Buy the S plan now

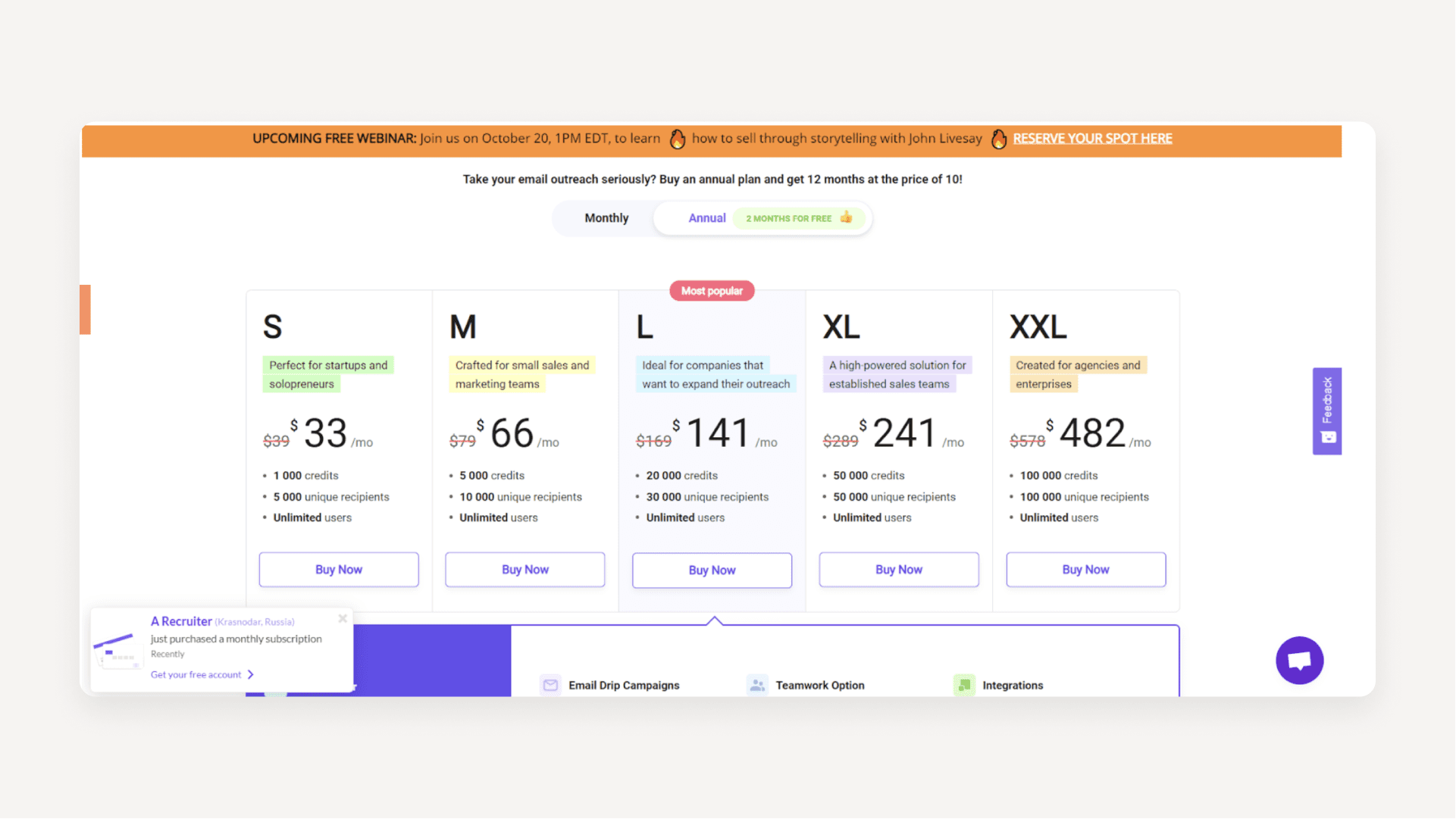coord(338,569)
